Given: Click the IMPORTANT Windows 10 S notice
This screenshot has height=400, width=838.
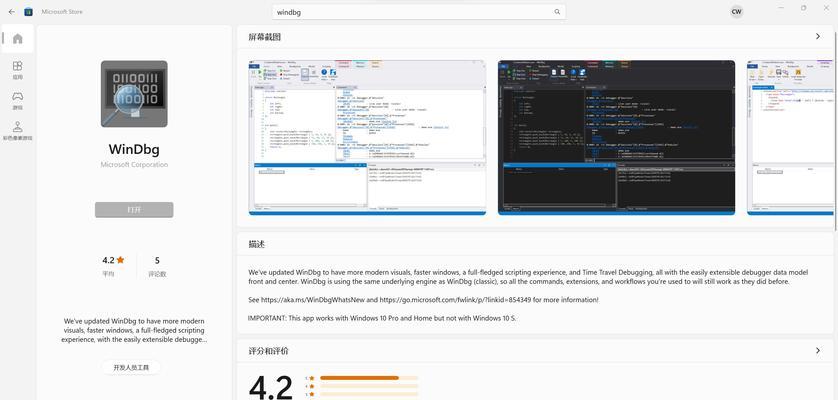Looking at the screenshot, I should click(382, 318).
